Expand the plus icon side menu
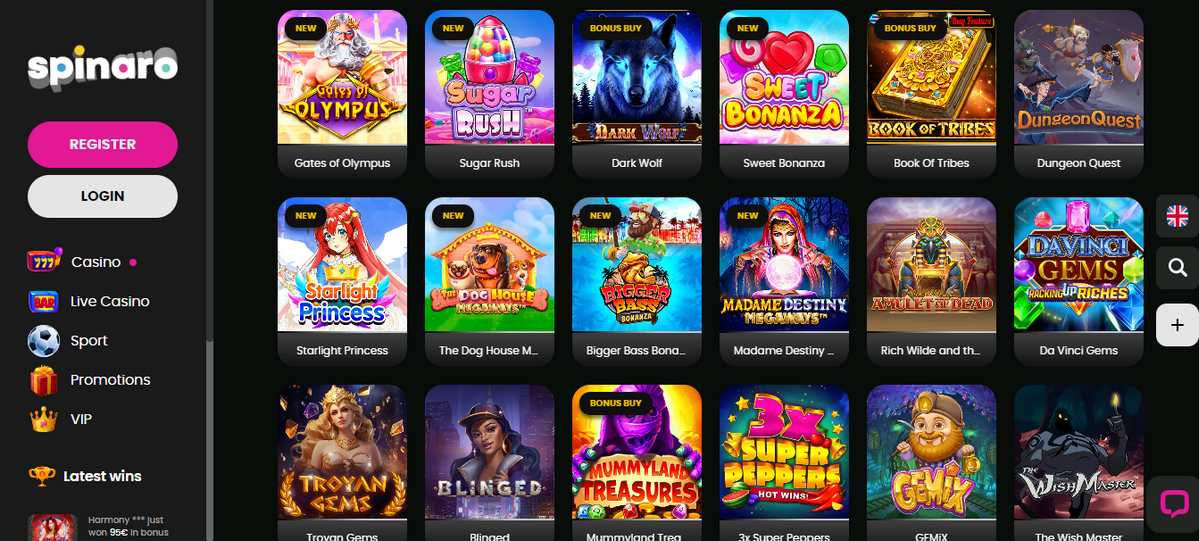Screen dimensions: 1199x541 coord(1177,325)
